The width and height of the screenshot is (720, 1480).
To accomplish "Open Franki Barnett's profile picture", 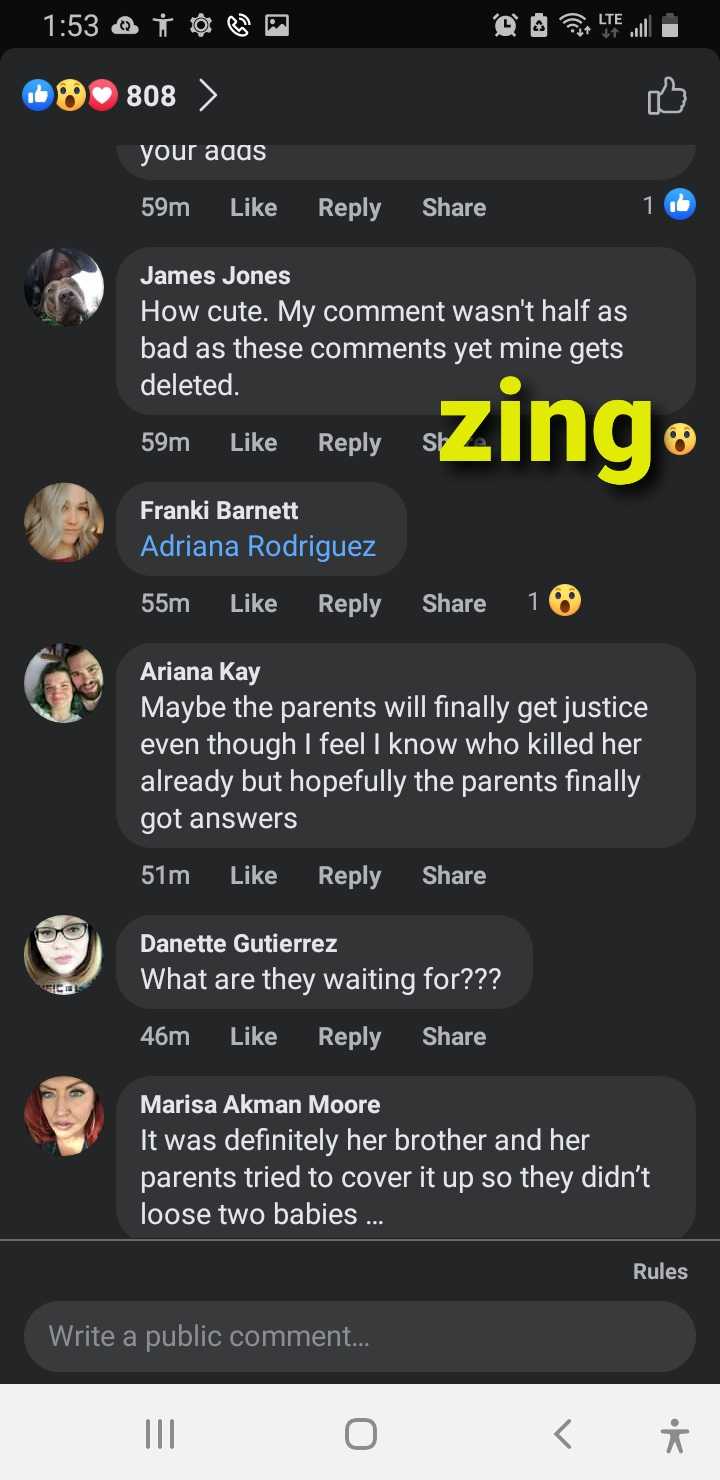I will pyautogui.click(x=64, y=523).
